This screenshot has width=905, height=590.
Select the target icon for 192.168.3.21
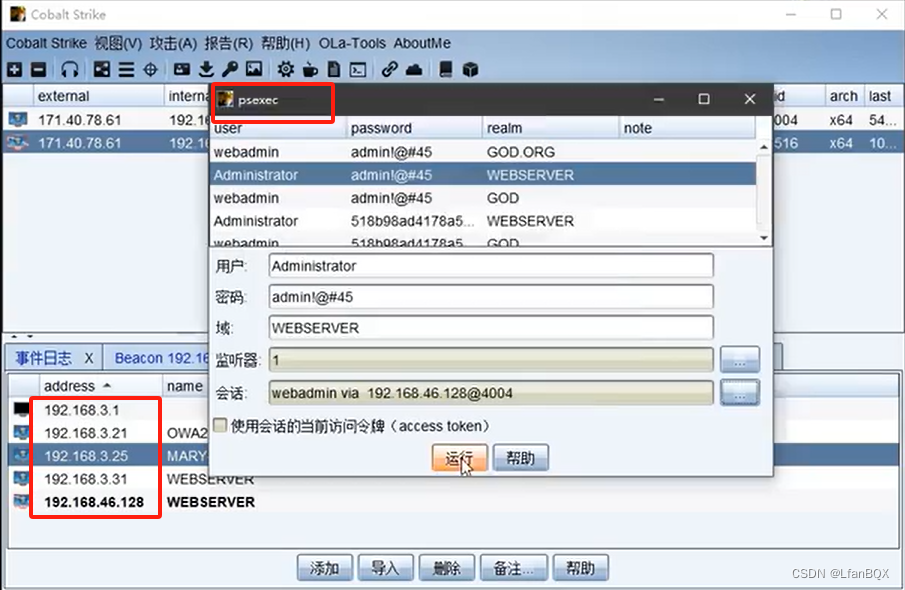[x=21, y=432]
